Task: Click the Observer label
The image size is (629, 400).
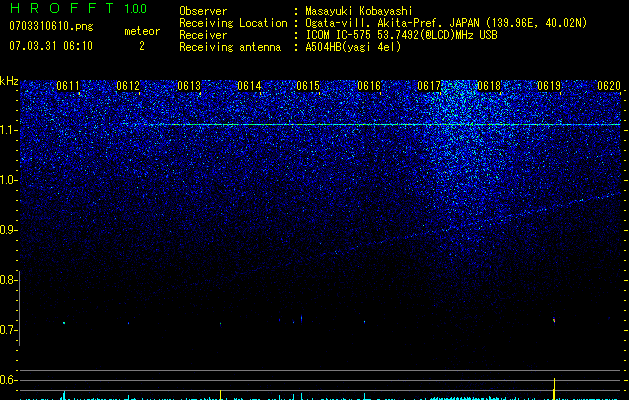Action: (x=203, y=11)
